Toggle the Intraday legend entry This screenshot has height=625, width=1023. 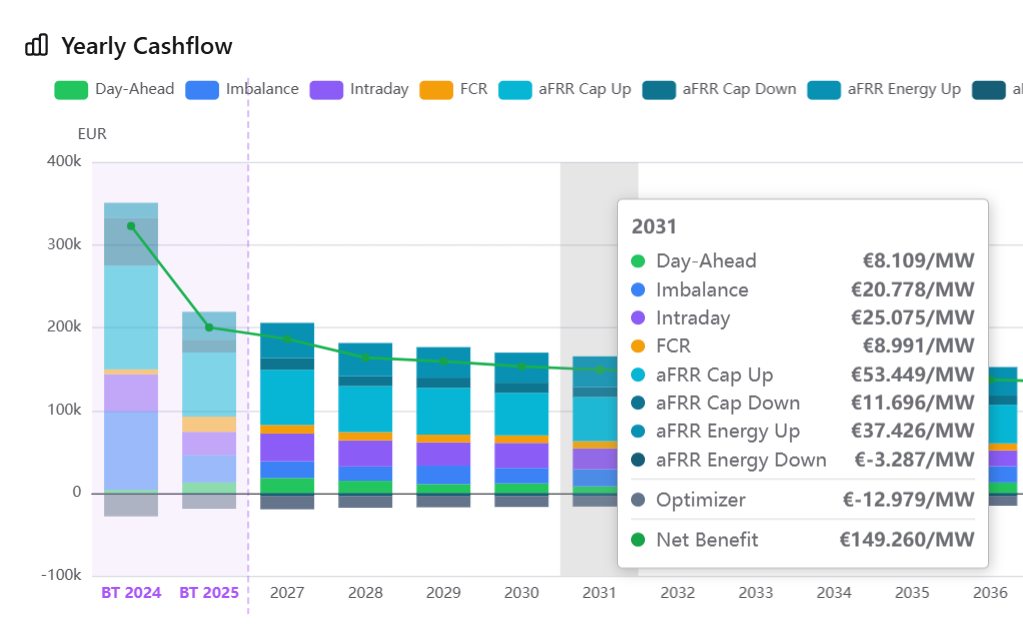[x=361, y=89]
